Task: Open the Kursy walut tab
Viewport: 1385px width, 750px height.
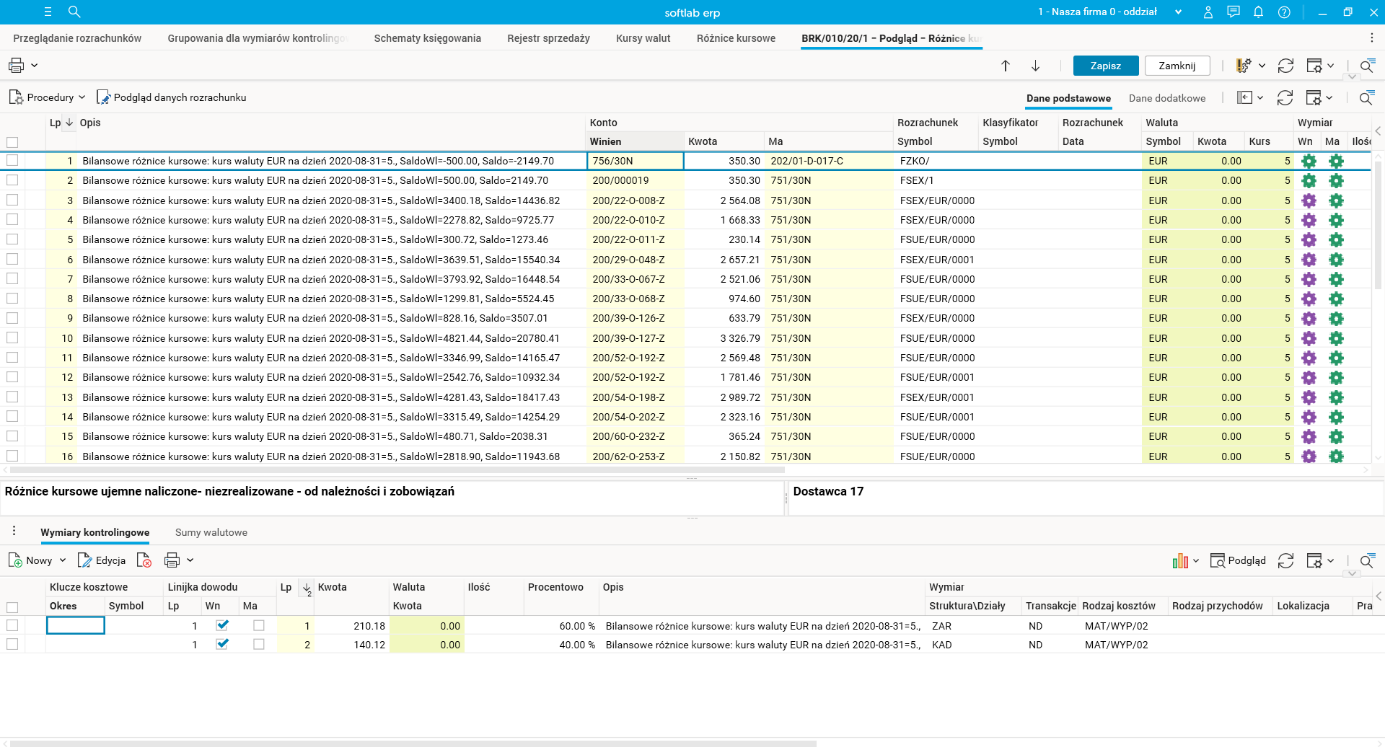Action: coord(643,38)
